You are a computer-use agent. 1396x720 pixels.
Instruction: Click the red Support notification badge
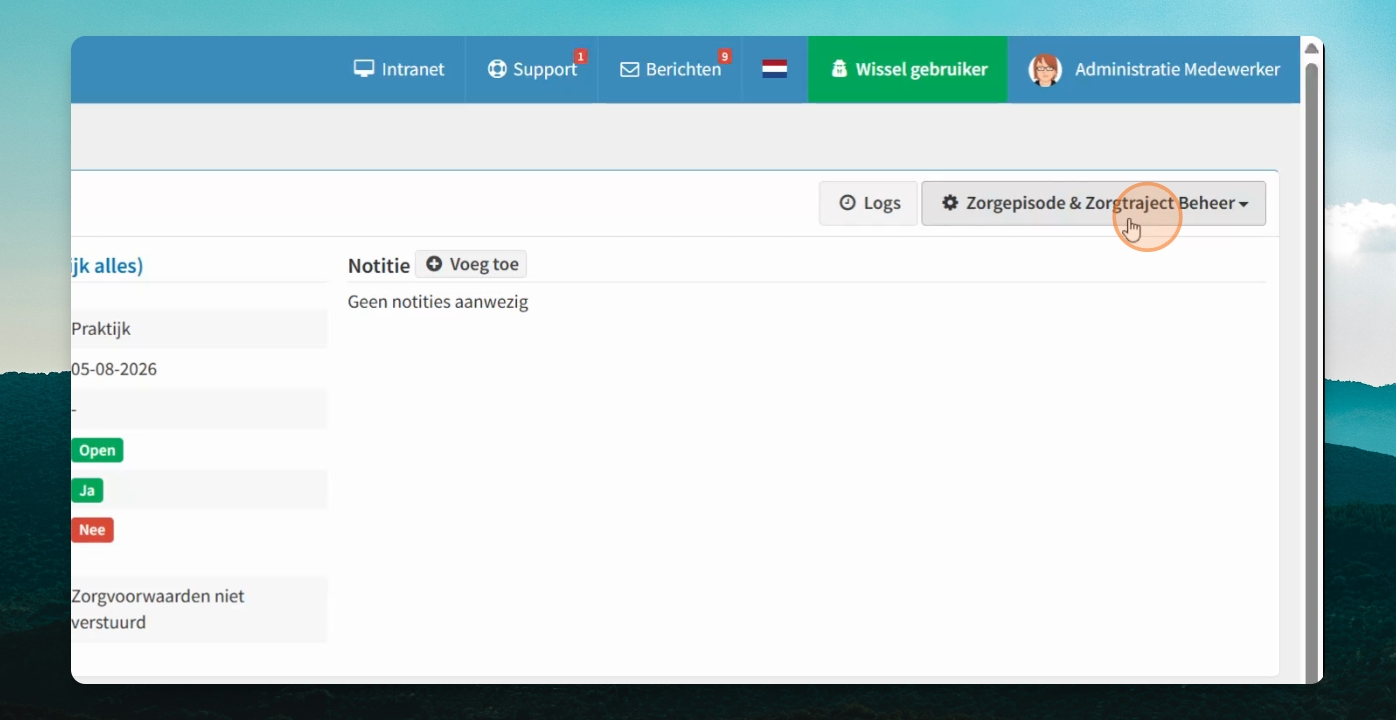[x=580, y=56]
